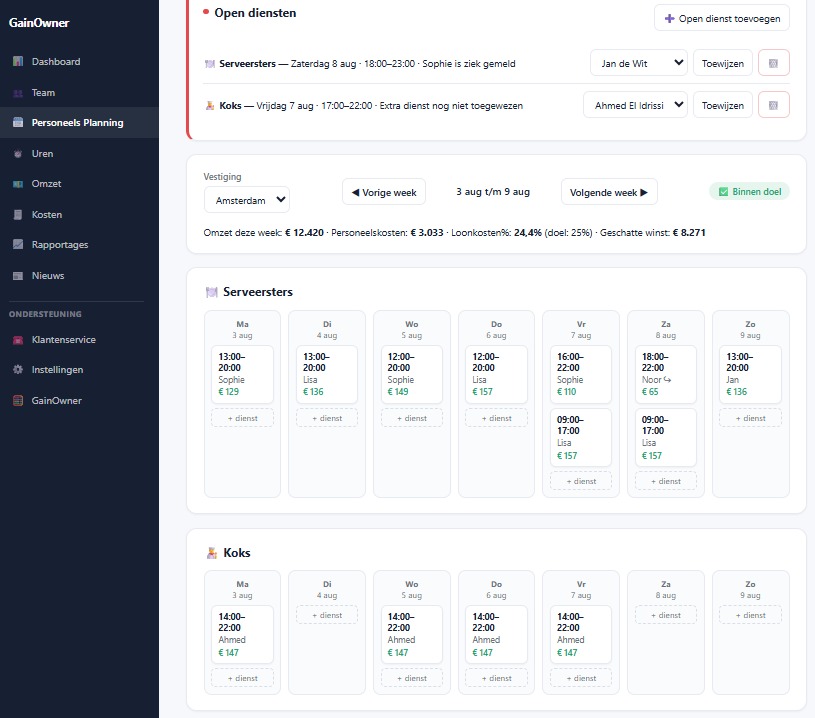Open Sophie's Monday 13:00–20:00 shift card
Screen dimensions: 815x718
pos(242,374)
